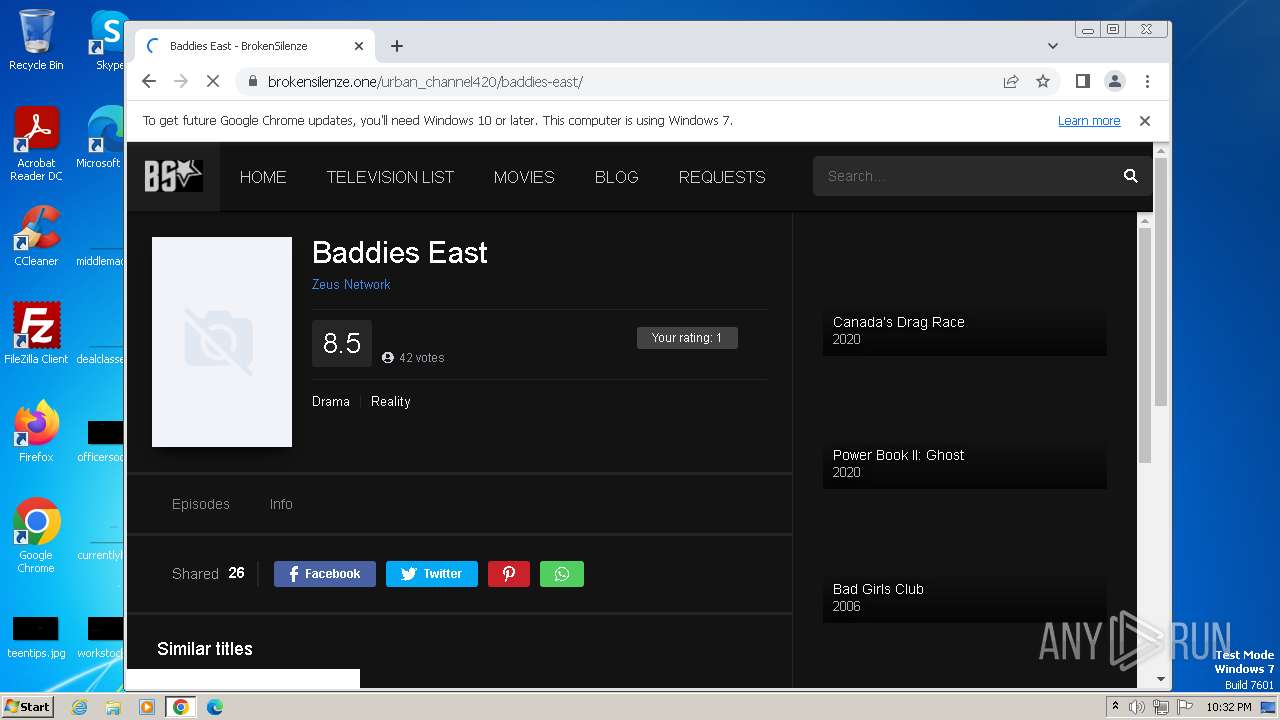
Task: Open Canada's Drag Race title
Action: [x=898, y=322]
